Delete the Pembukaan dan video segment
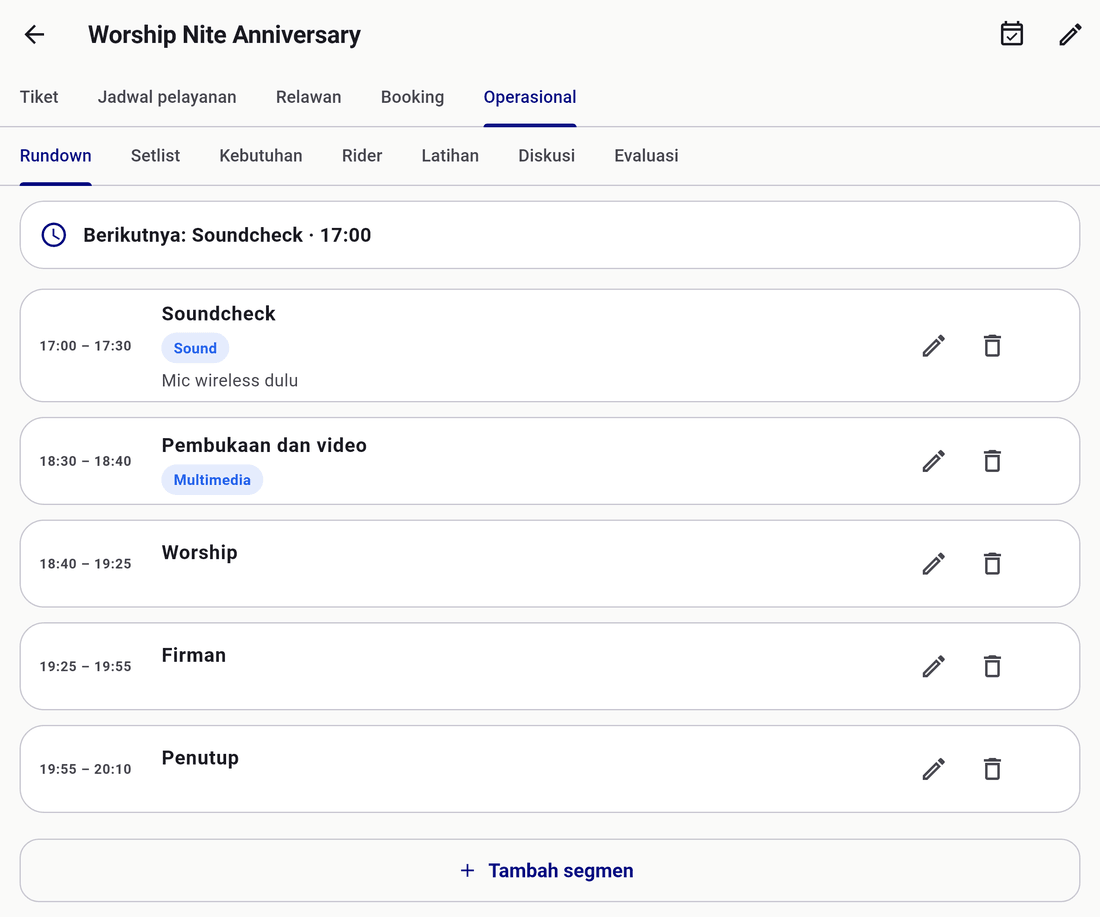The width and height of the screenshot is (1100, 917). (992, 462)
